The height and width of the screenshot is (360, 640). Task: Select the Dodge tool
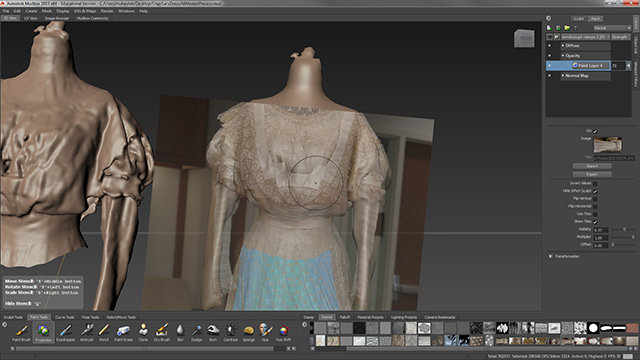pyautogui.click(x=196, y=333)
